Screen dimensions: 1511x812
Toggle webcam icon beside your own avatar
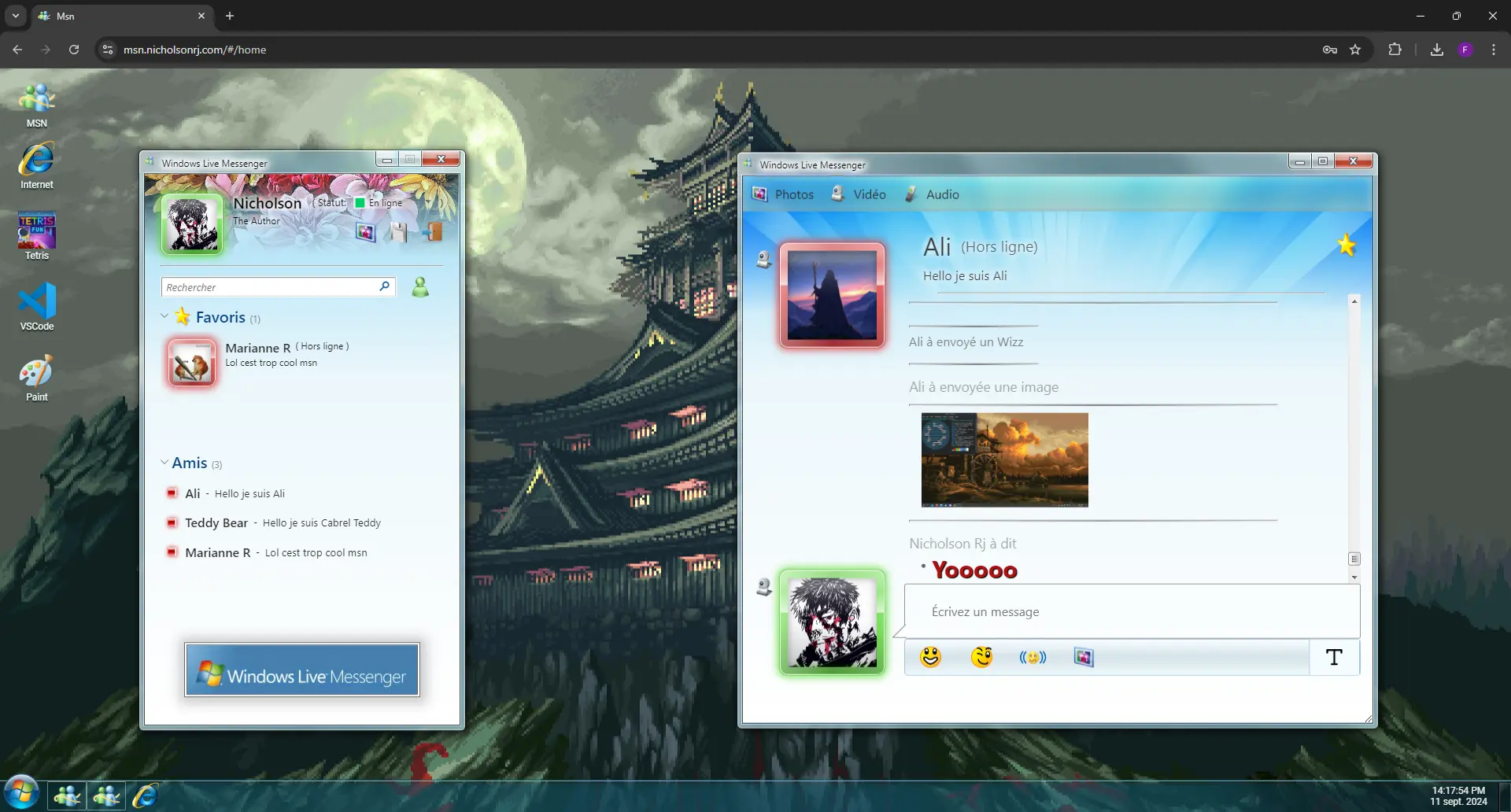tap(763, 587)
